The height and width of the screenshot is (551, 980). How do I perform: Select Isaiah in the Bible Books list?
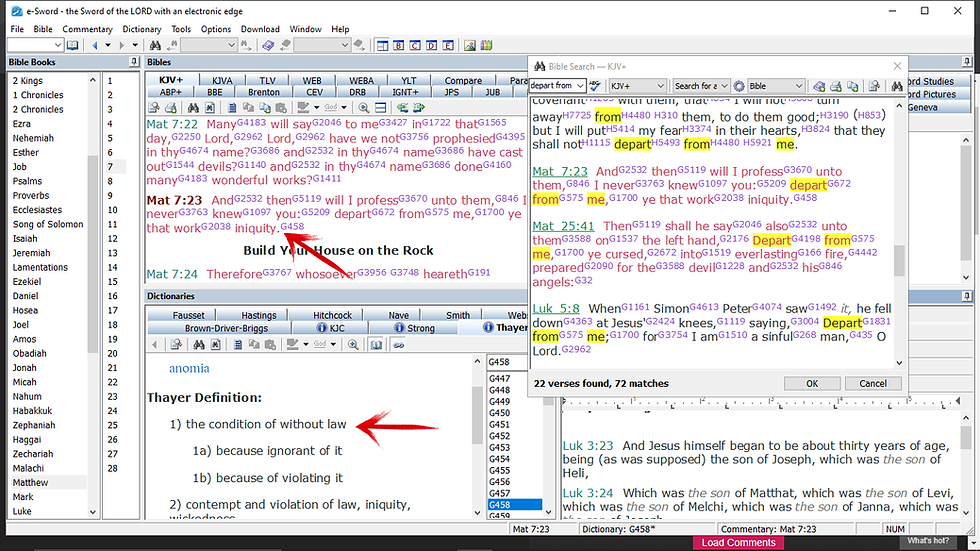tap(25, 239)
